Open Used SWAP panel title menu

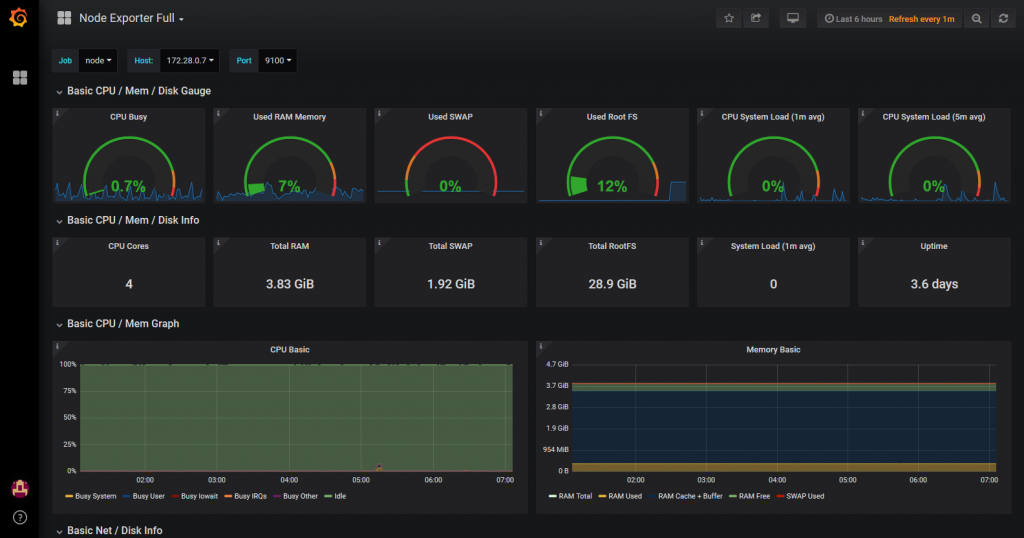click(x=451, y=117)
